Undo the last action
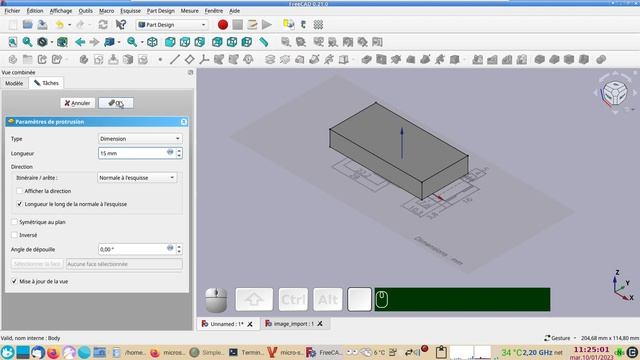Viewport: 640px width, 360px height. point(60,24)
